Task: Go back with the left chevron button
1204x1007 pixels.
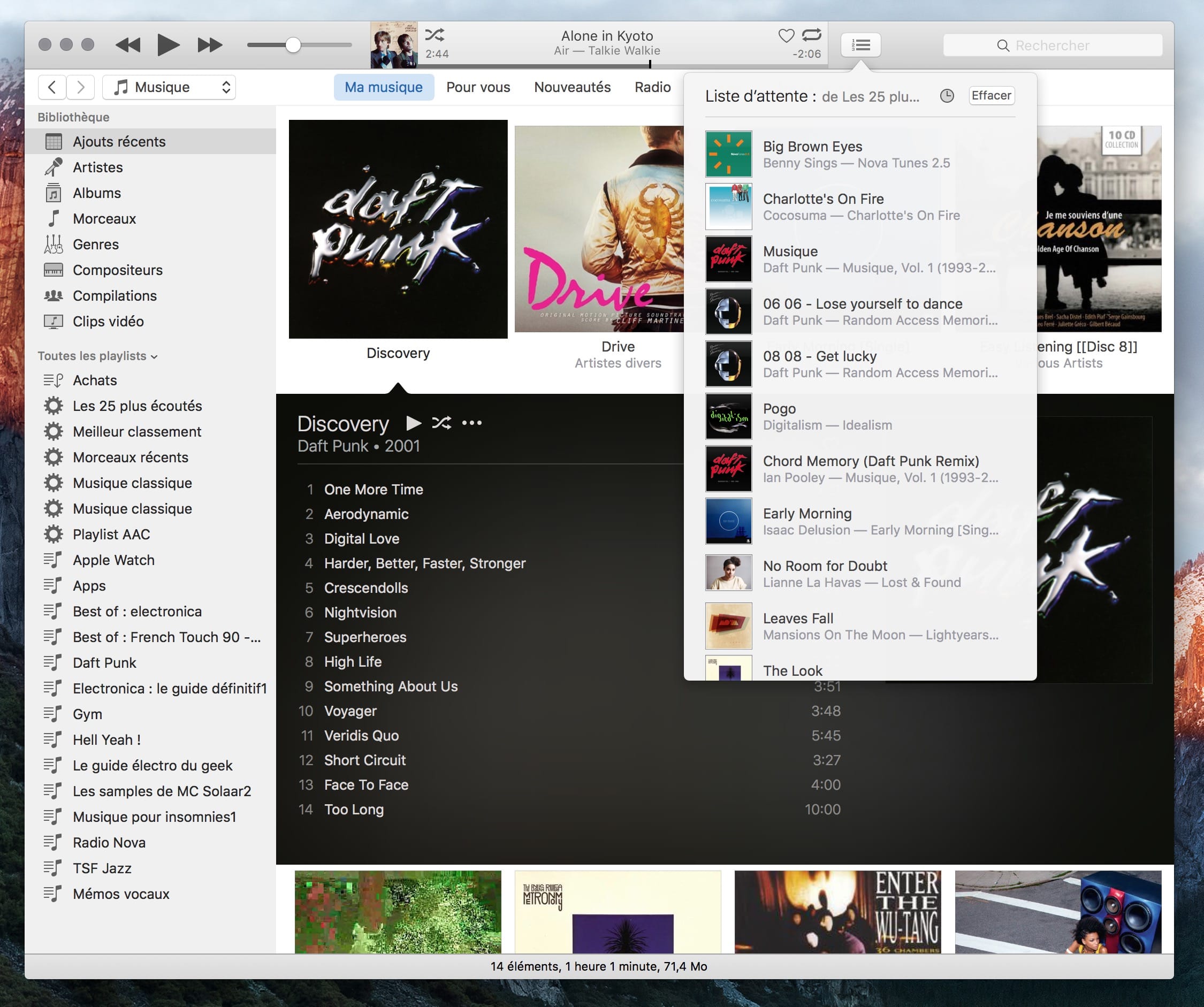Action: pos(52,87)
